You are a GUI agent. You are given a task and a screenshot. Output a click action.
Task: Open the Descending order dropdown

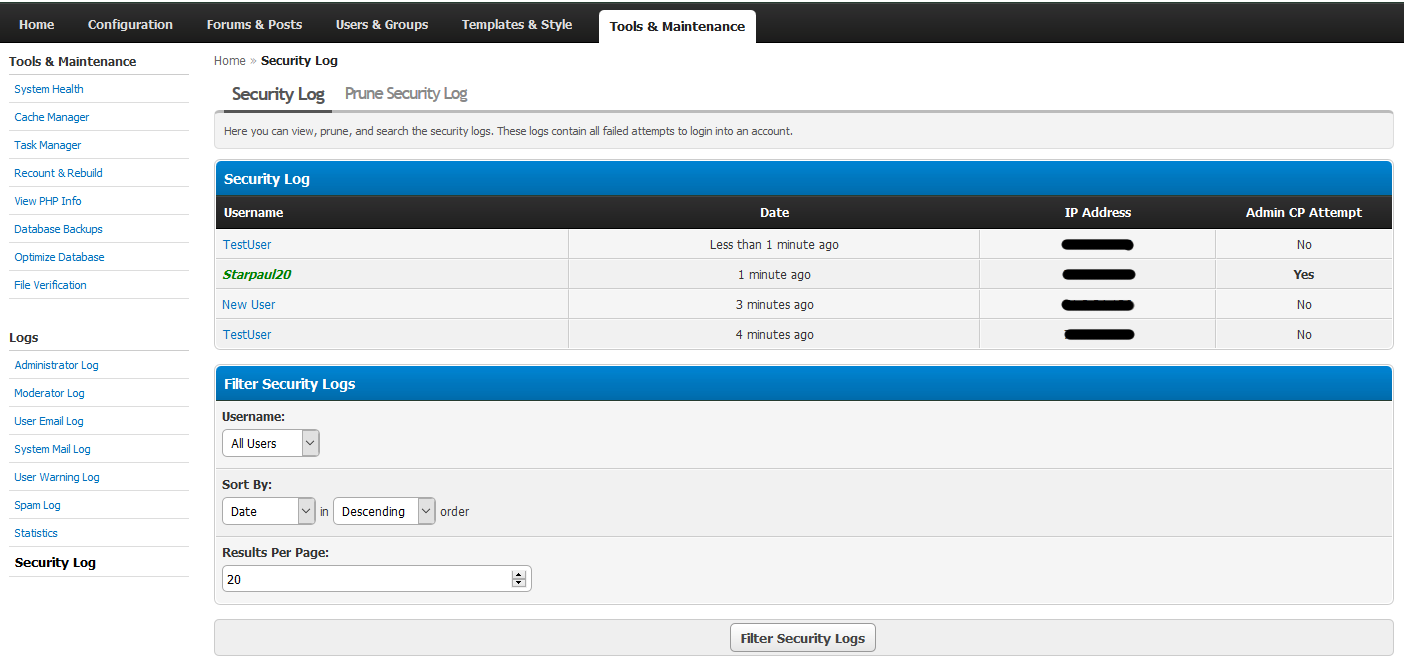(x=384, y=511)
